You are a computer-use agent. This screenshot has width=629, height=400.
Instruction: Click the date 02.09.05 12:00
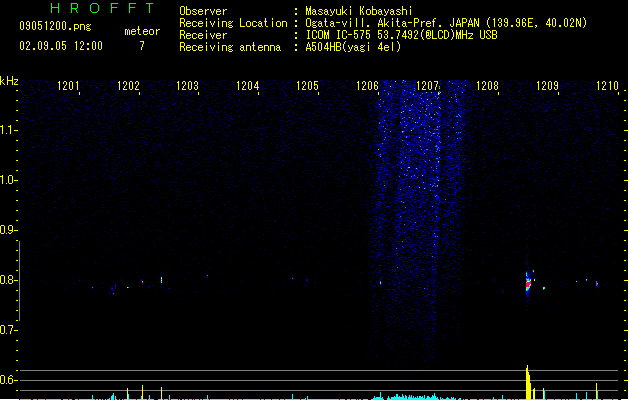coord(61,46)
